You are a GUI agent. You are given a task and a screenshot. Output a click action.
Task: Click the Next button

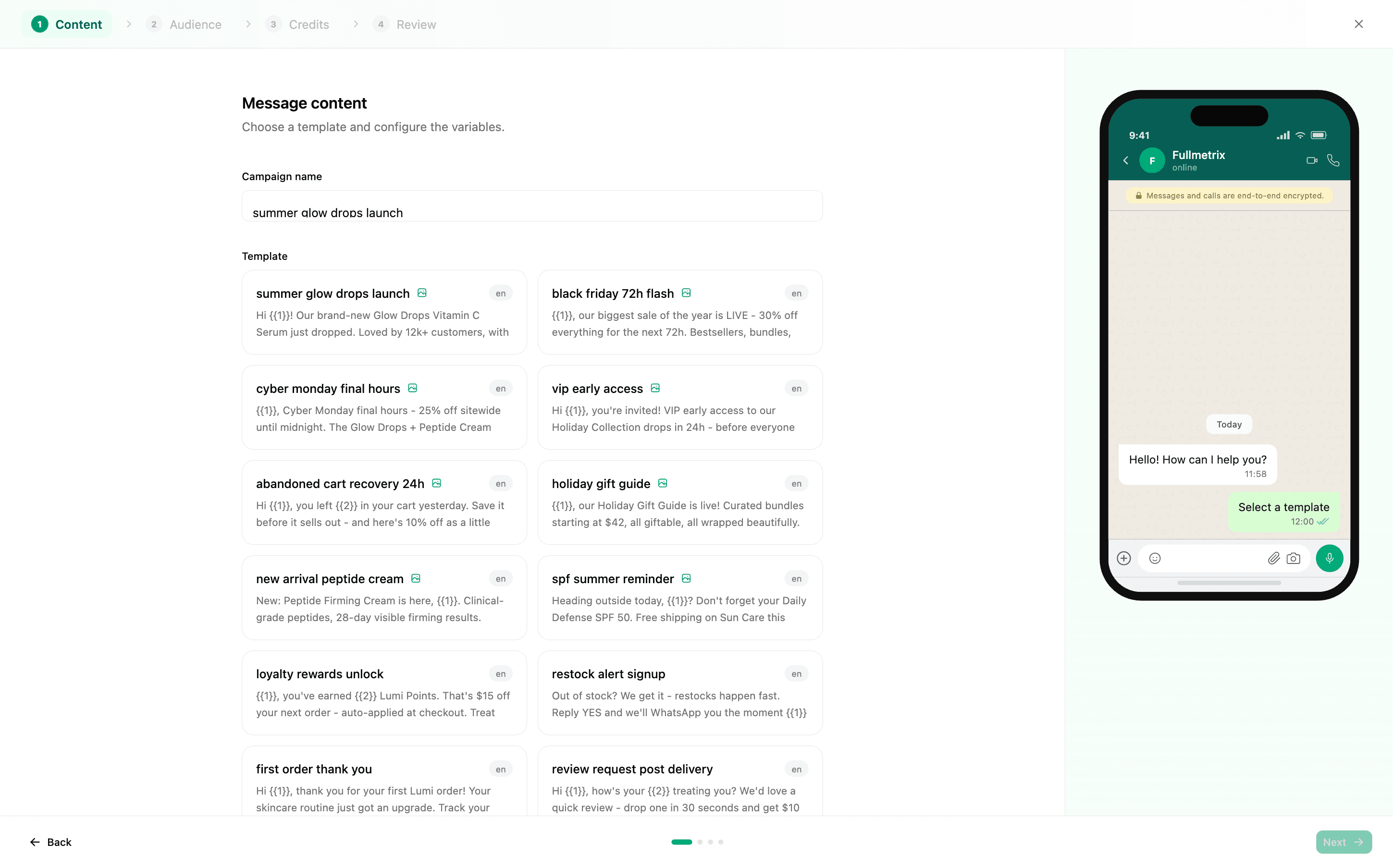tap(1344, 842)
